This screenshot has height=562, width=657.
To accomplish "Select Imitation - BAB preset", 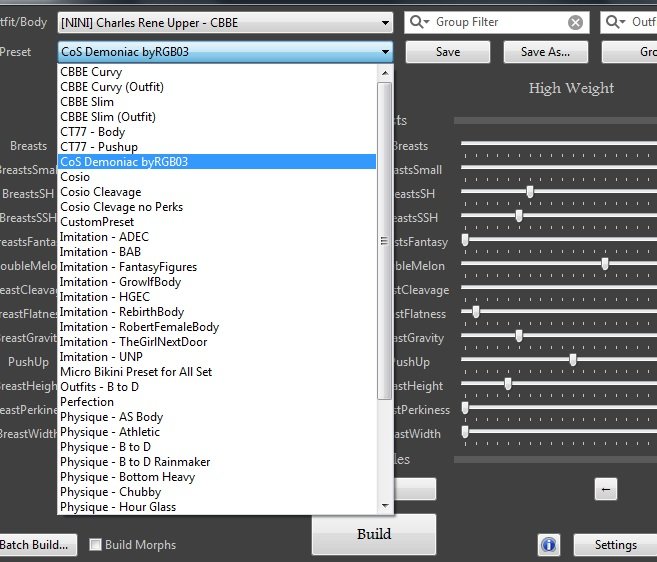I will [217, 252].
